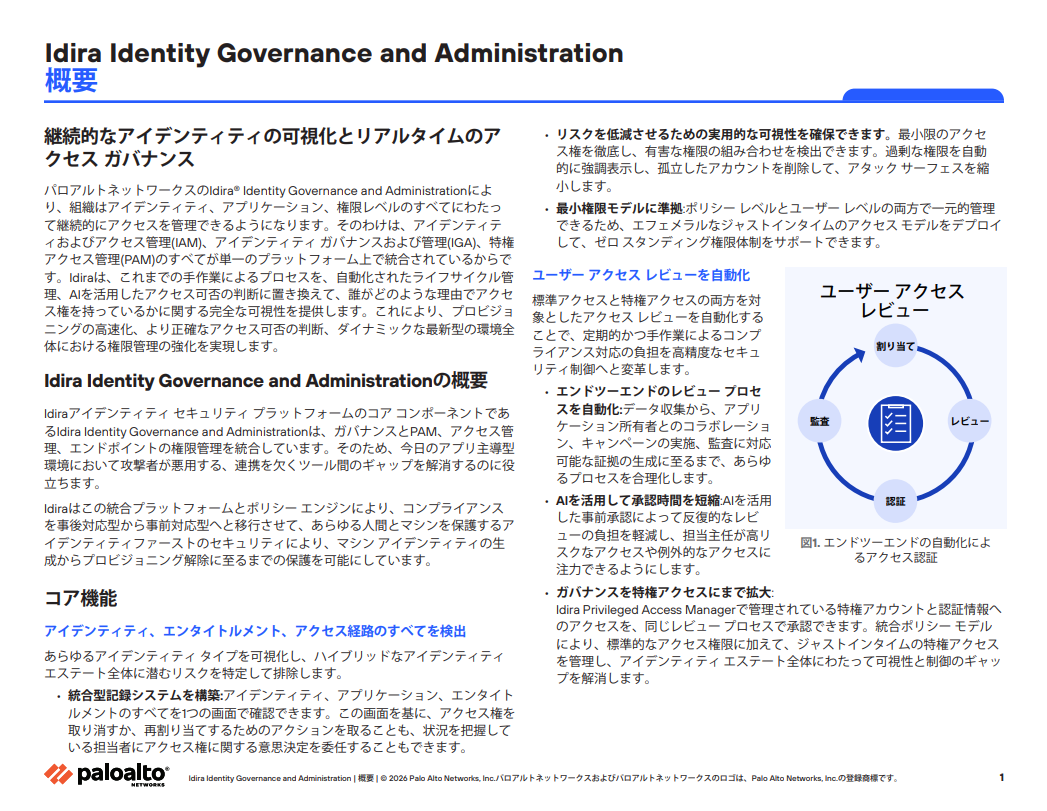The width and height of the screenshot is (1047, 811).
Task: Select the 監査 node in the diagram
Action: click(x=820, y=421)
